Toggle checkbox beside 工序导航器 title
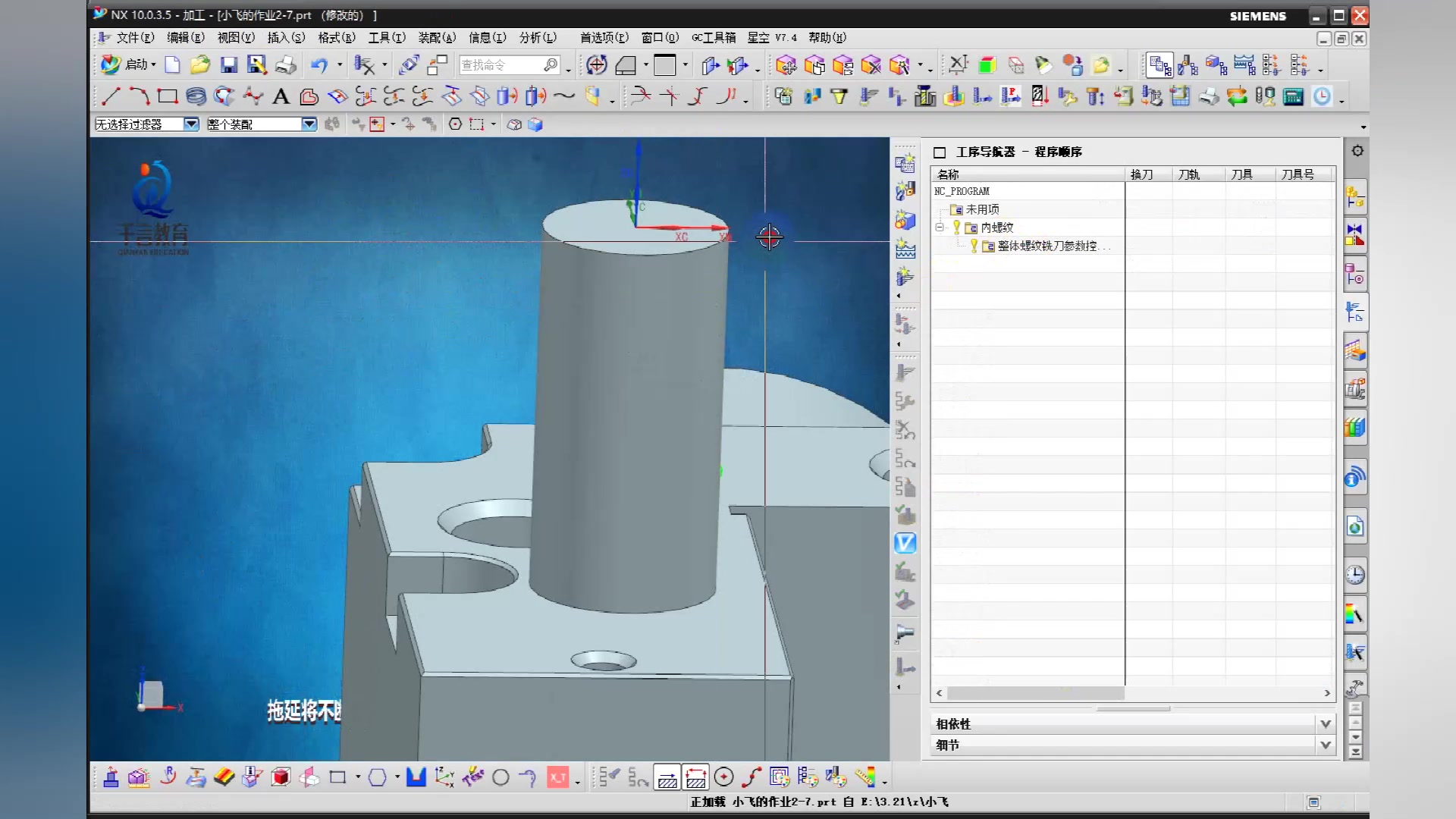 [940, 152]
